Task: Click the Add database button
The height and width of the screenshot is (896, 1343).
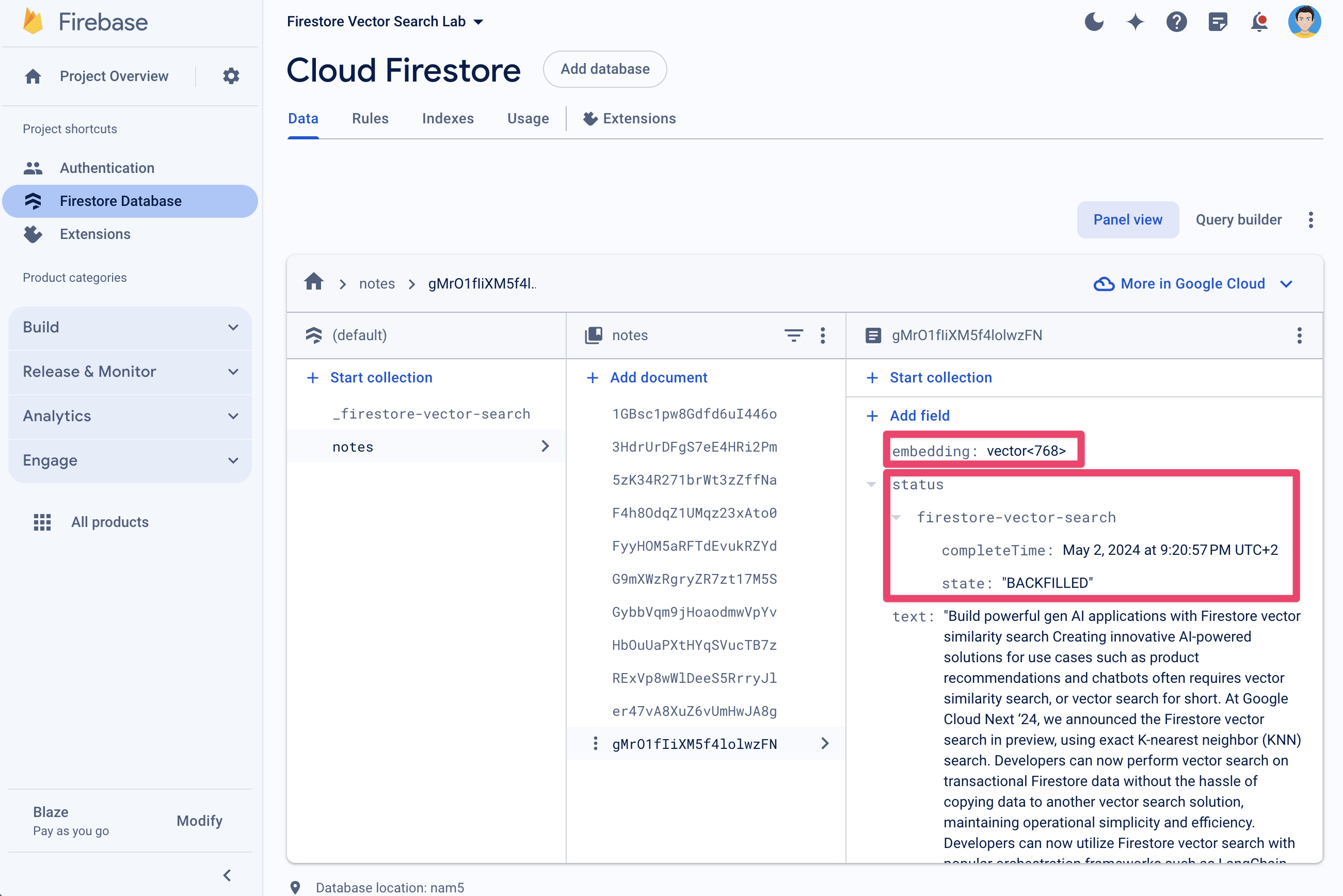Action: coord(605,69)
